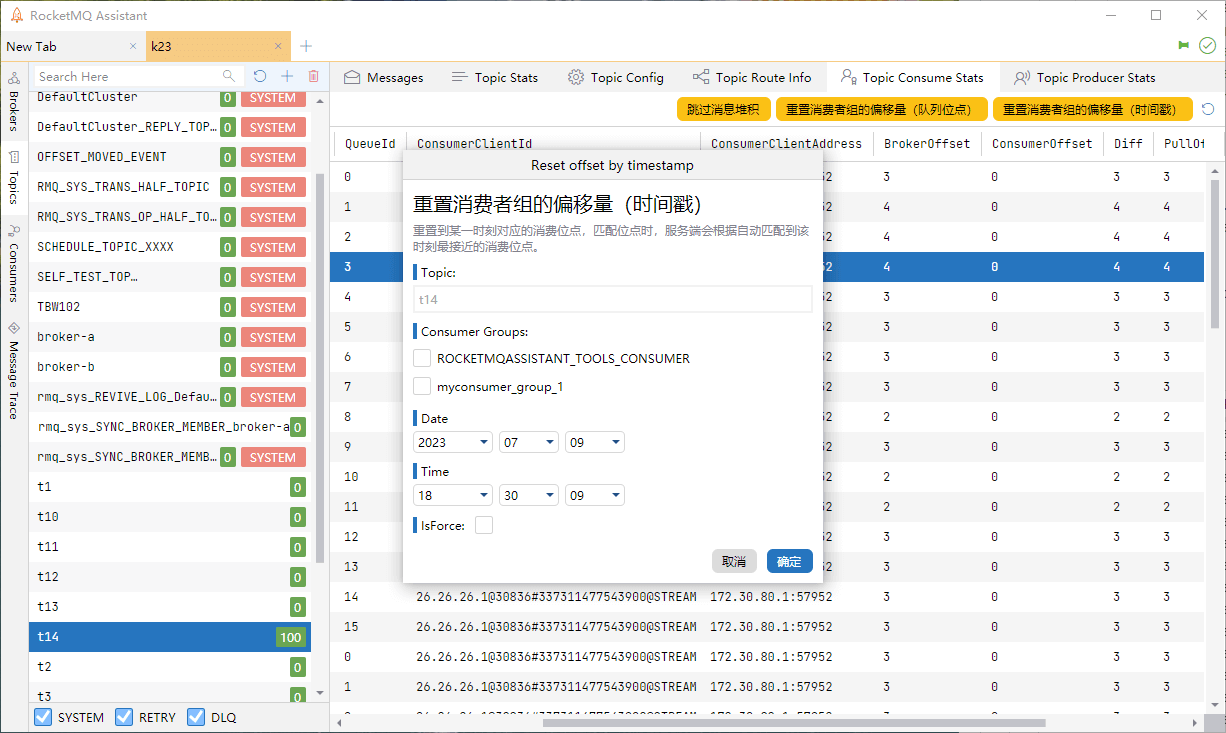Click the plus icon to add topic
Image resolution: width=1226 pixels, height=733 pixels.
287,76
